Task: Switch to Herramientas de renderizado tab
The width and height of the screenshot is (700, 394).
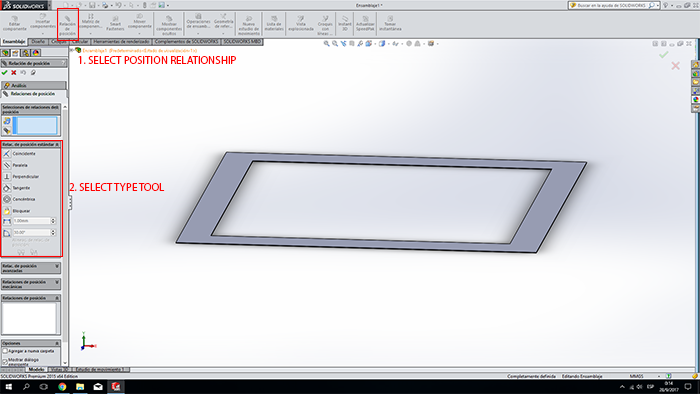Action: coord(121,41)
